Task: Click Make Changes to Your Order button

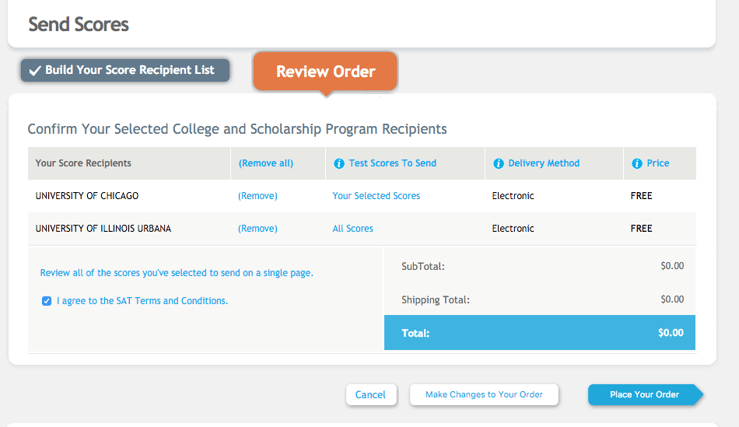Action: coord(484,394)
